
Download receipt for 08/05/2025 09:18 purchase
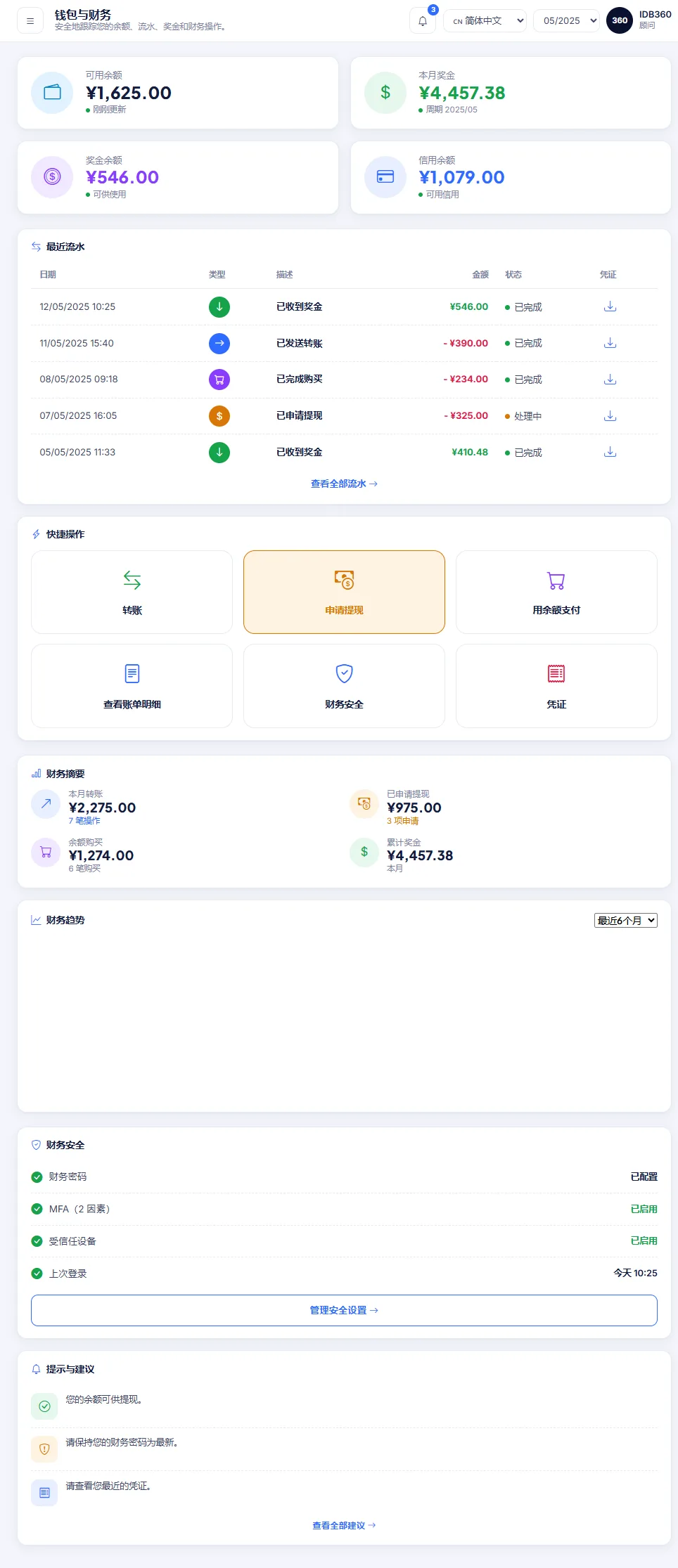click(x=610, y=380)
